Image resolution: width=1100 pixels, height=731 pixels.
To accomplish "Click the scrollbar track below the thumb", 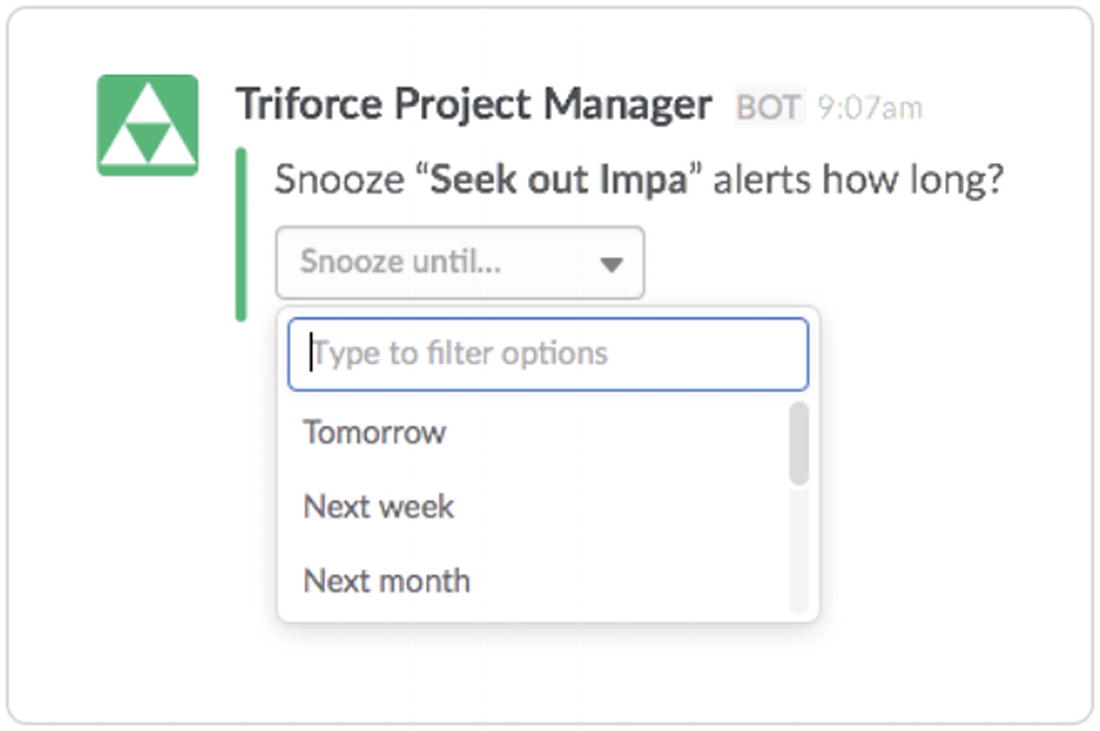I will point(798,550).
